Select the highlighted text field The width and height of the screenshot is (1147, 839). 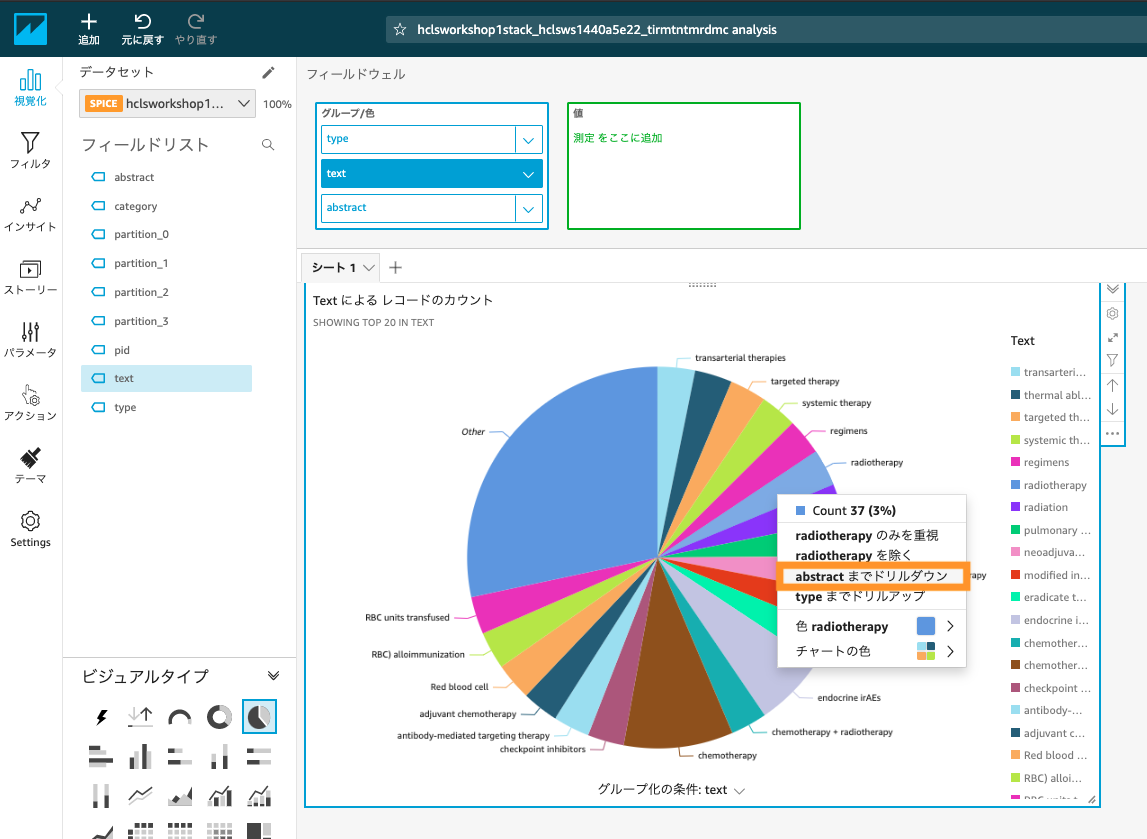point(166,378)
